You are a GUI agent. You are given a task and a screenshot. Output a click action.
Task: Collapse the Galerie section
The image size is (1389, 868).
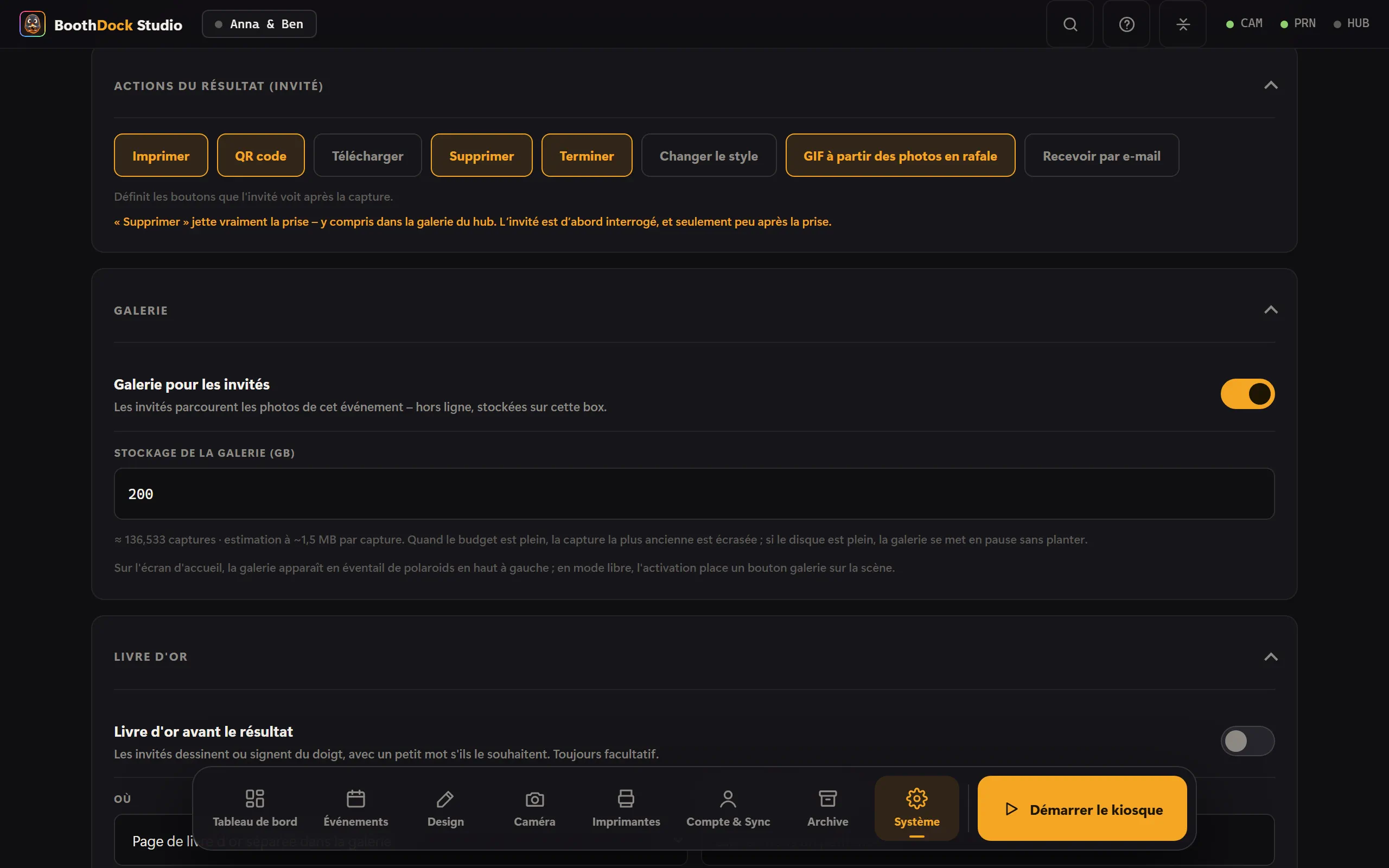click(x=1271, y=310)
